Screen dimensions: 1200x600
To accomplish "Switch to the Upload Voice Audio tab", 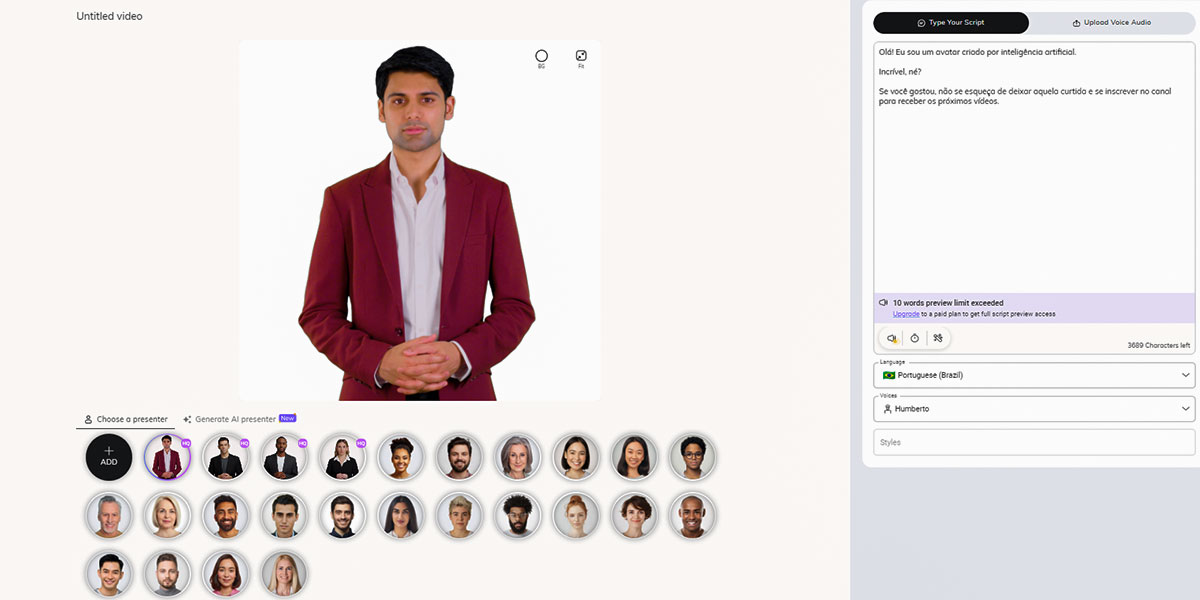I will tap(1110, 22).
